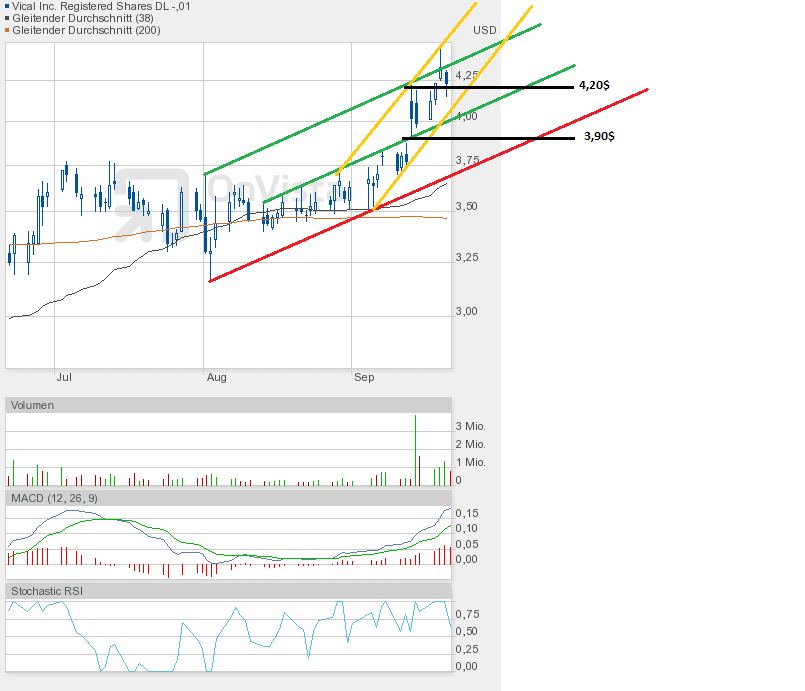Click the tallest green volume spike in September
Viewport: 805px width, 691px height.
click(415, 450)
